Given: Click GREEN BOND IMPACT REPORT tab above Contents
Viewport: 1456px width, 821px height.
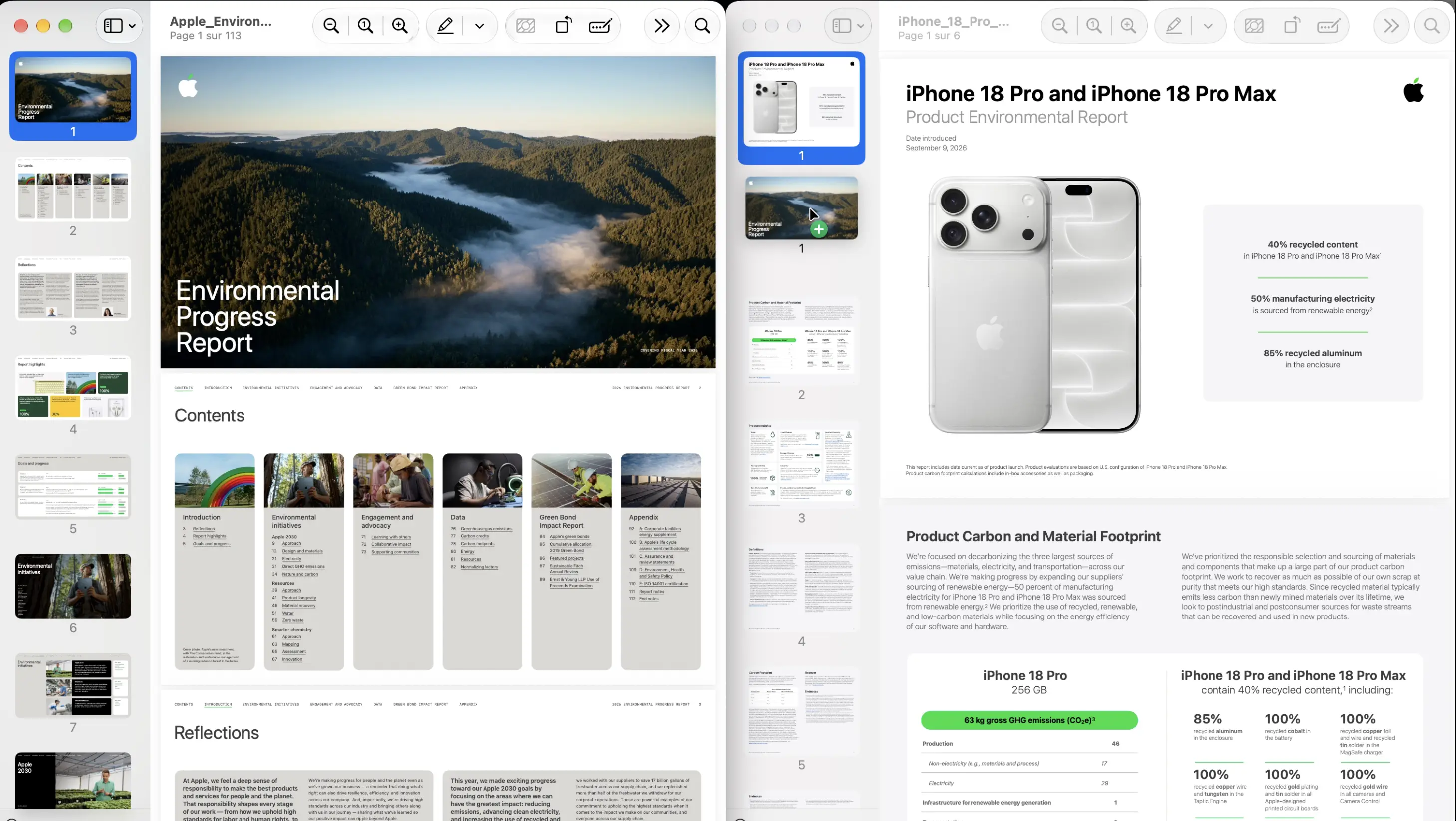Looking at the screenshot, I should coord(421,388).
